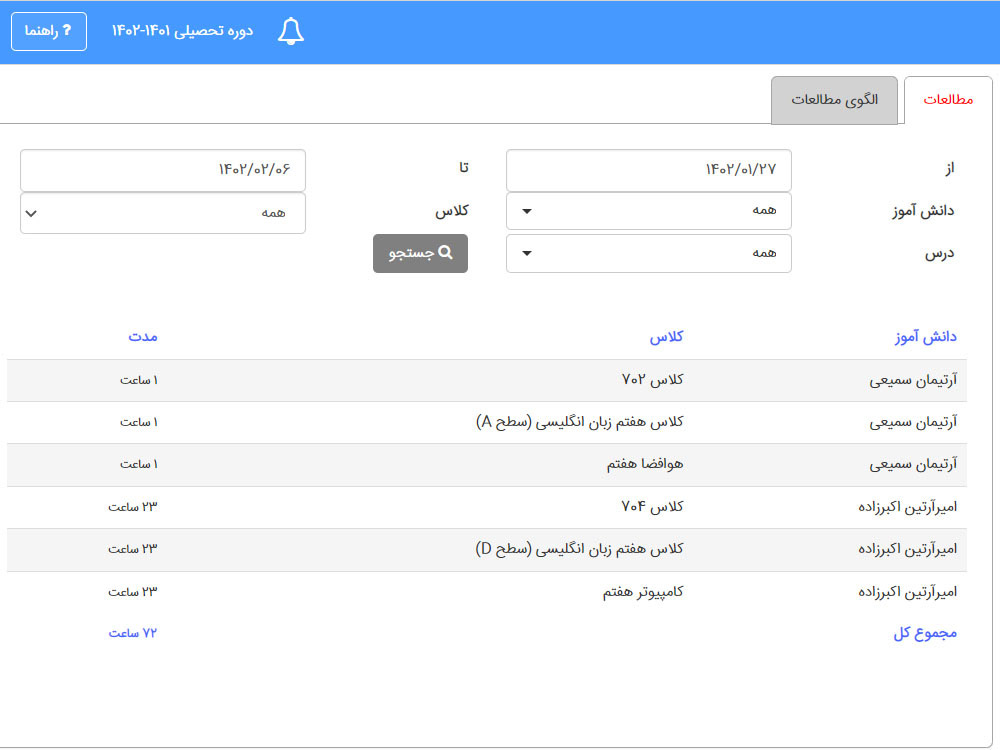Click امیرآرتین اکبرزاده in the کامپیوتر هفتم row

[908, 592]
